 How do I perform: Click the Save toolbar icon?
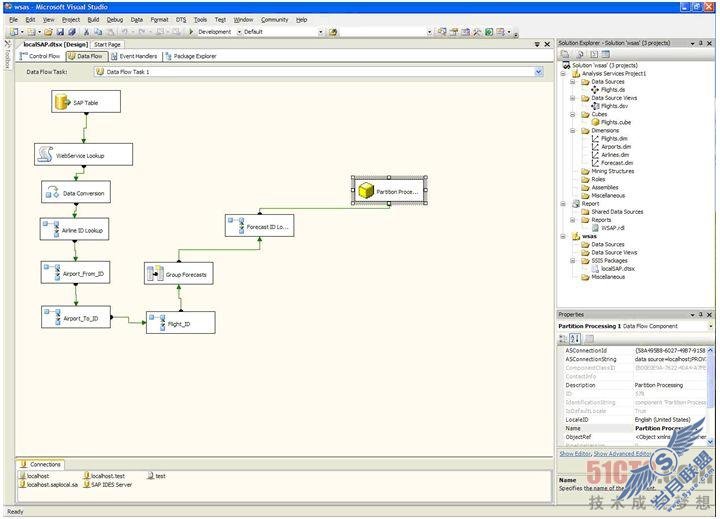pyautogui.click(x=60, y=32)
